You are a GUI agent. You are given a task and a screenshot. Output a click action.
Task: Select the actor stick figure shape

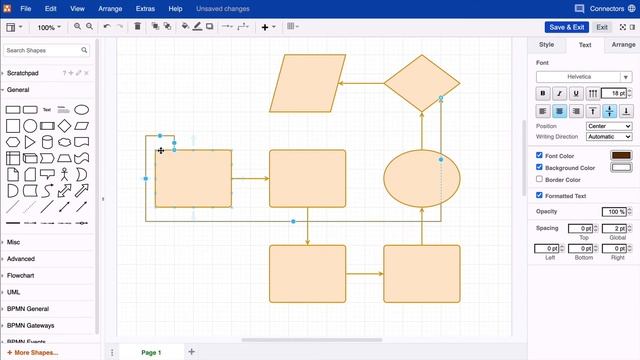pyautogui.click(x=64, y=174)
